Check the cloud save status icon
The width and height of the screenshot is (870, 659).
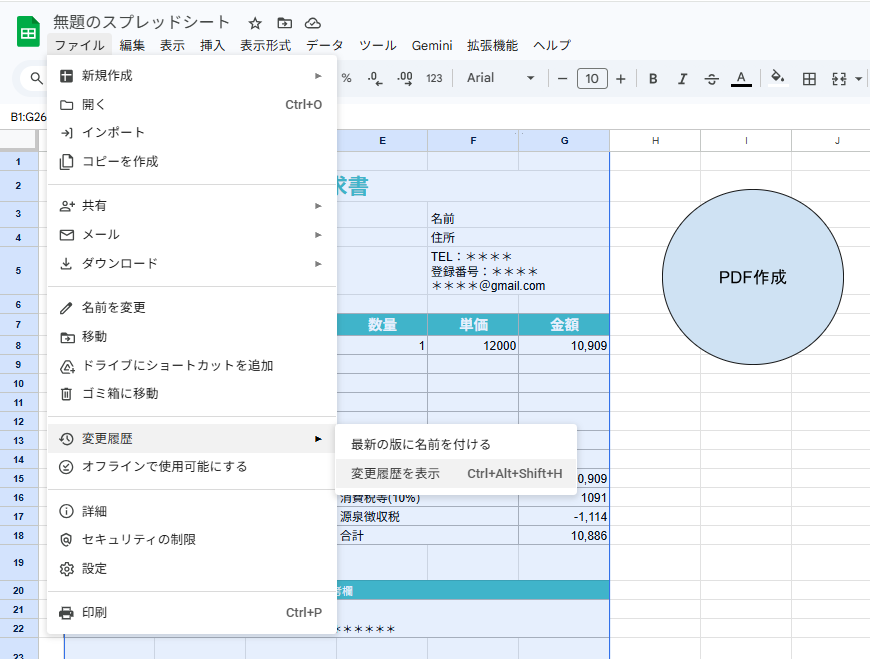coord(313,23)
